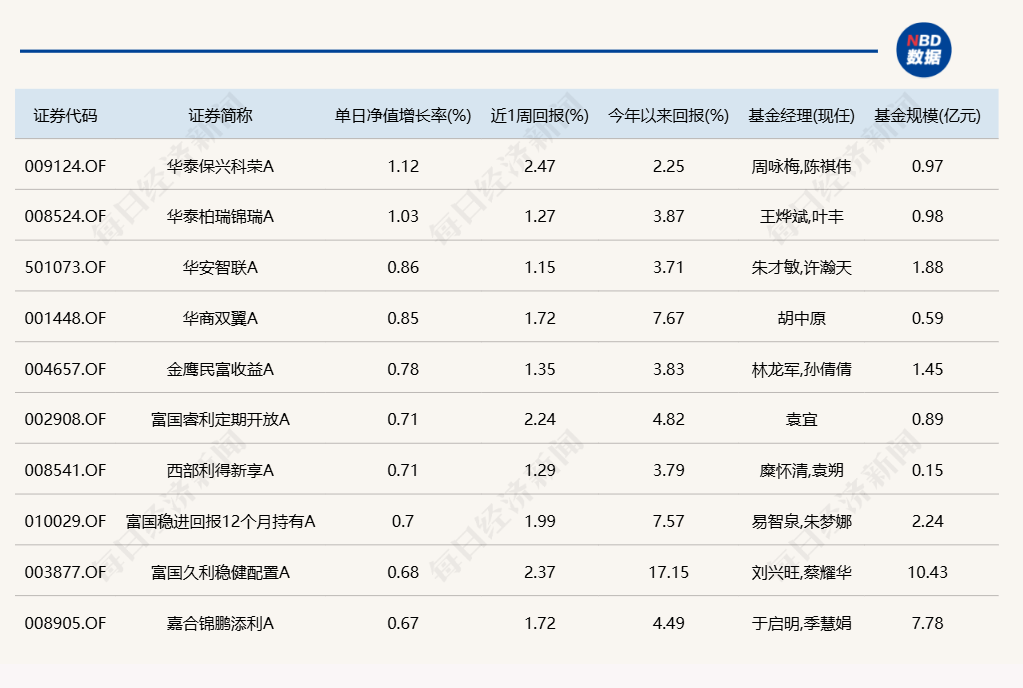The height and width of the screenshot is (688, 1023).
Task: Click the year-to-date return 17.15
Action: coord(668,572)
